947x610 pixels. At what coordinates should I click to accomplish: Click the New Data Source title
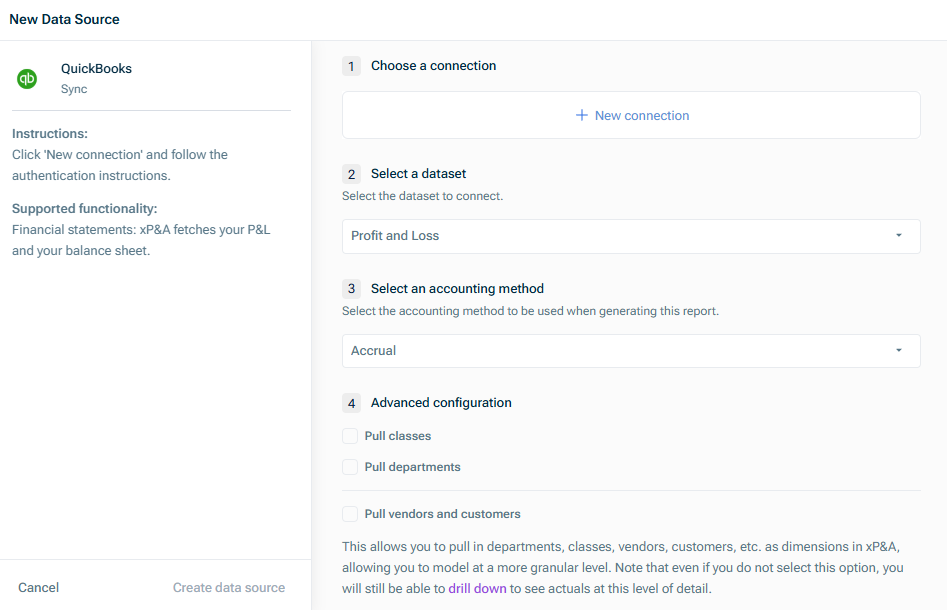point(64,19)
